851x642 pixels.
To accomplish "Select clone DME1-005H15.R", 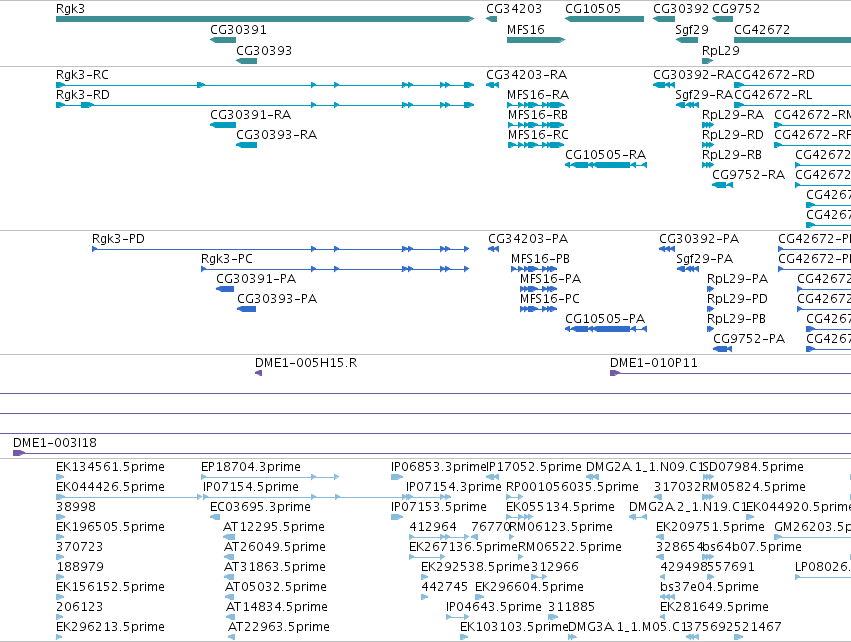I will [x=258, y=373].
